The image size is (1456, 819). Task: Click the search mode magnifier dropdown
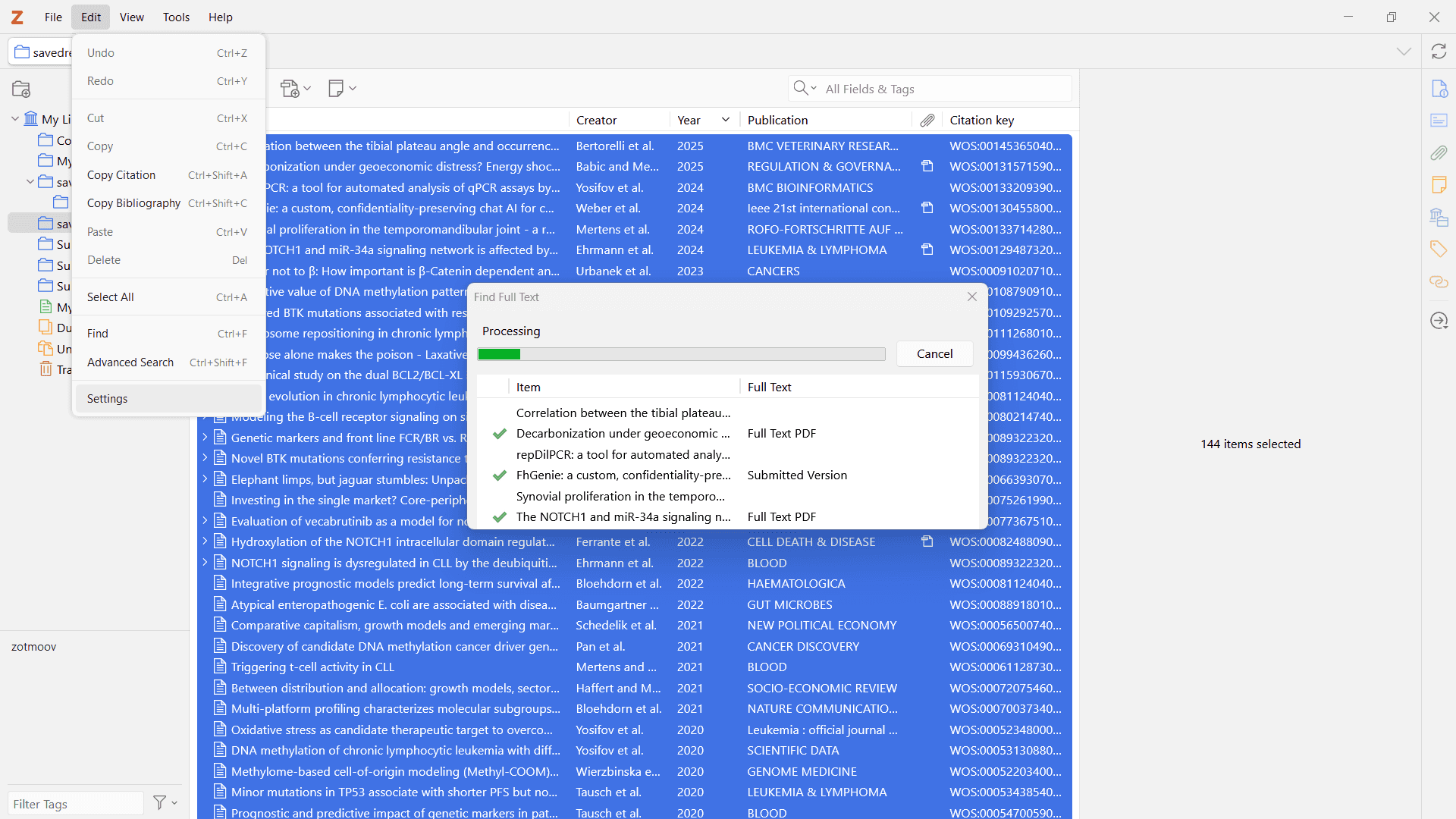point(805,89)
